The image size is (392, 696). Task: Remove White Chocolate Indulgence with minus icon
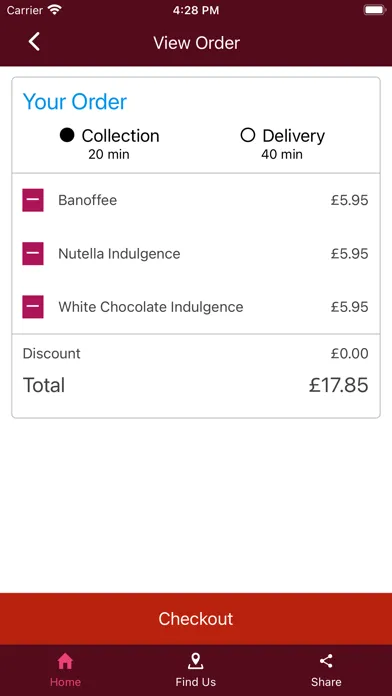click(33, 307)
